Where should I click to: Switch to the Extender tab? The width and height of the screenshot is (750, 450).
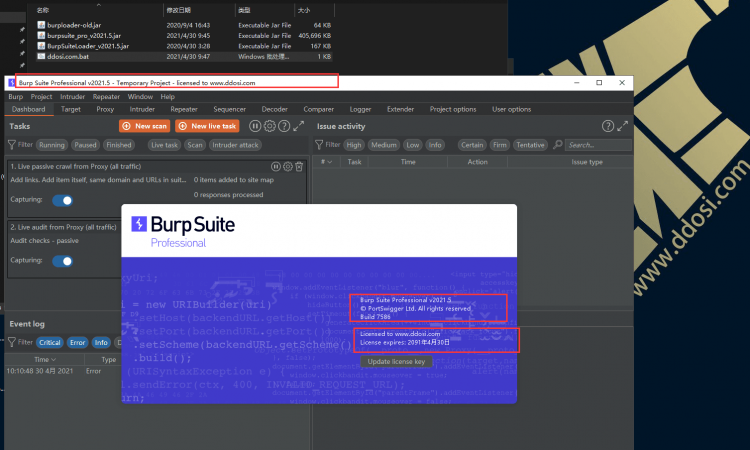[x=400, y=109]
